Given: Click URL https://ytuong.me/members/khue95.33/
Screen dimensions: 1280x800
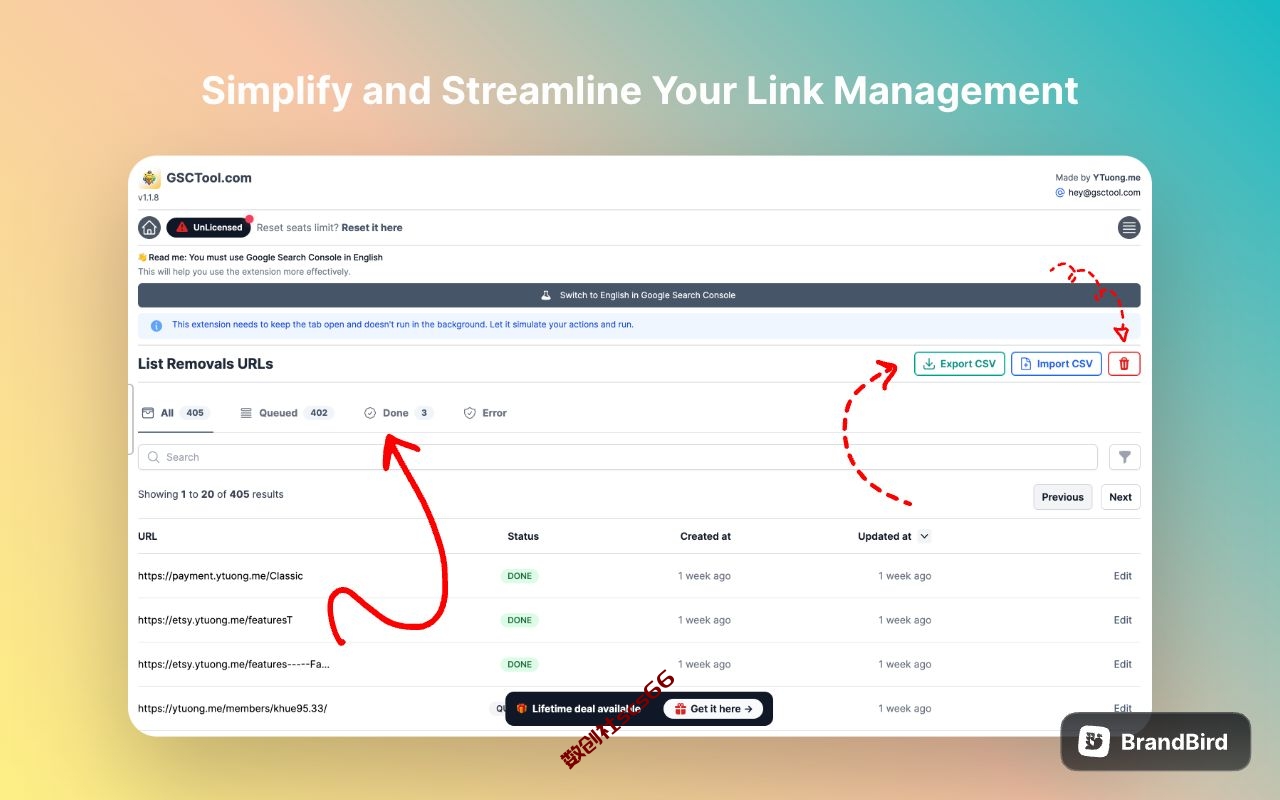Looking at the screenshot, I should pyautogui.click(x=232, y=709).
